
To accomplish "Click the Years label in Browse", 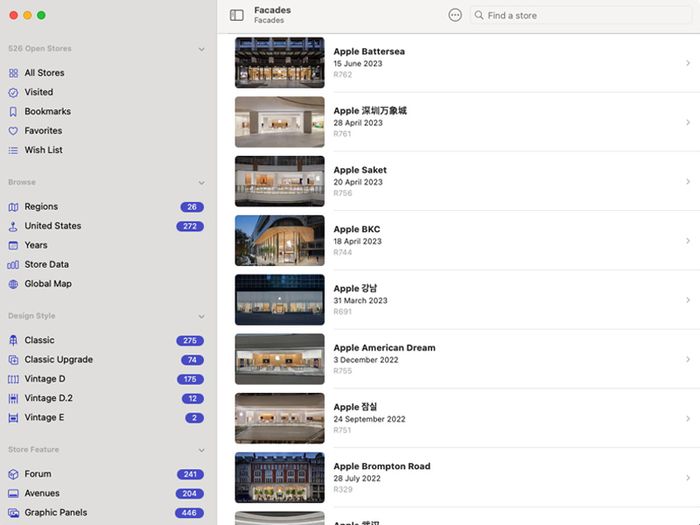I will click(x=36, y=245).
